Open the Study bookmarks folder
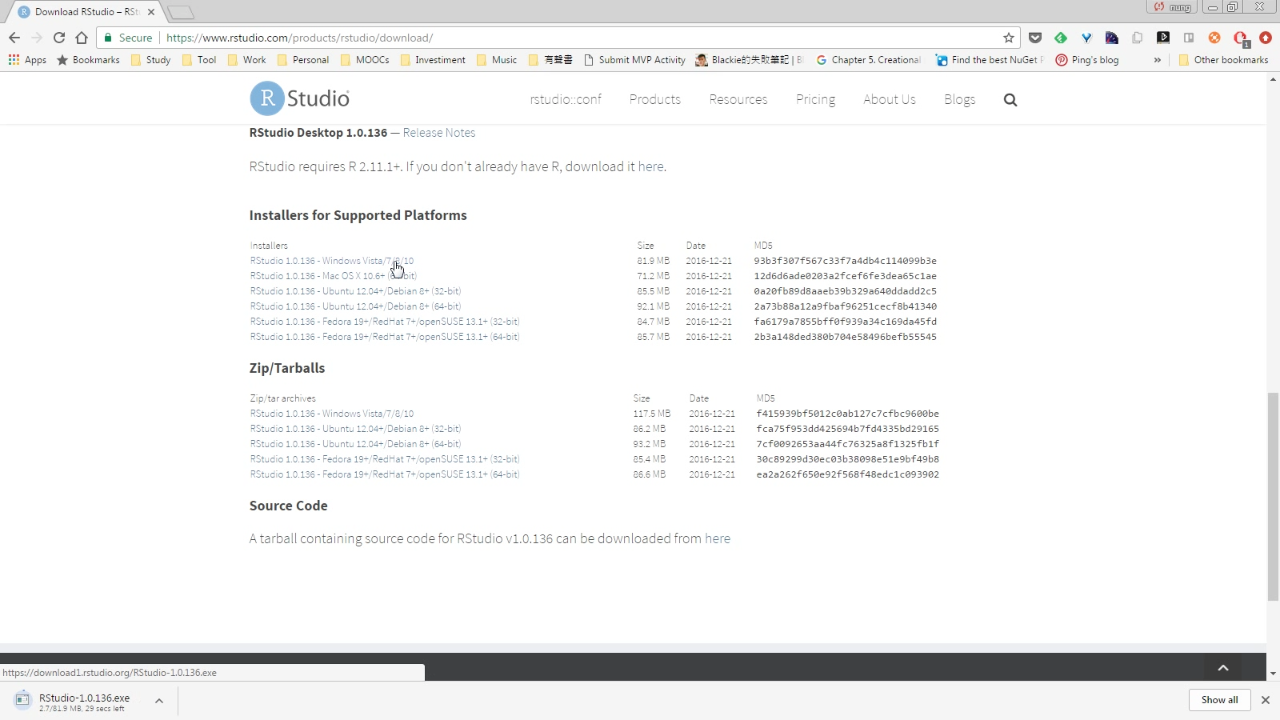The image size is (1280, 720). 149,60
